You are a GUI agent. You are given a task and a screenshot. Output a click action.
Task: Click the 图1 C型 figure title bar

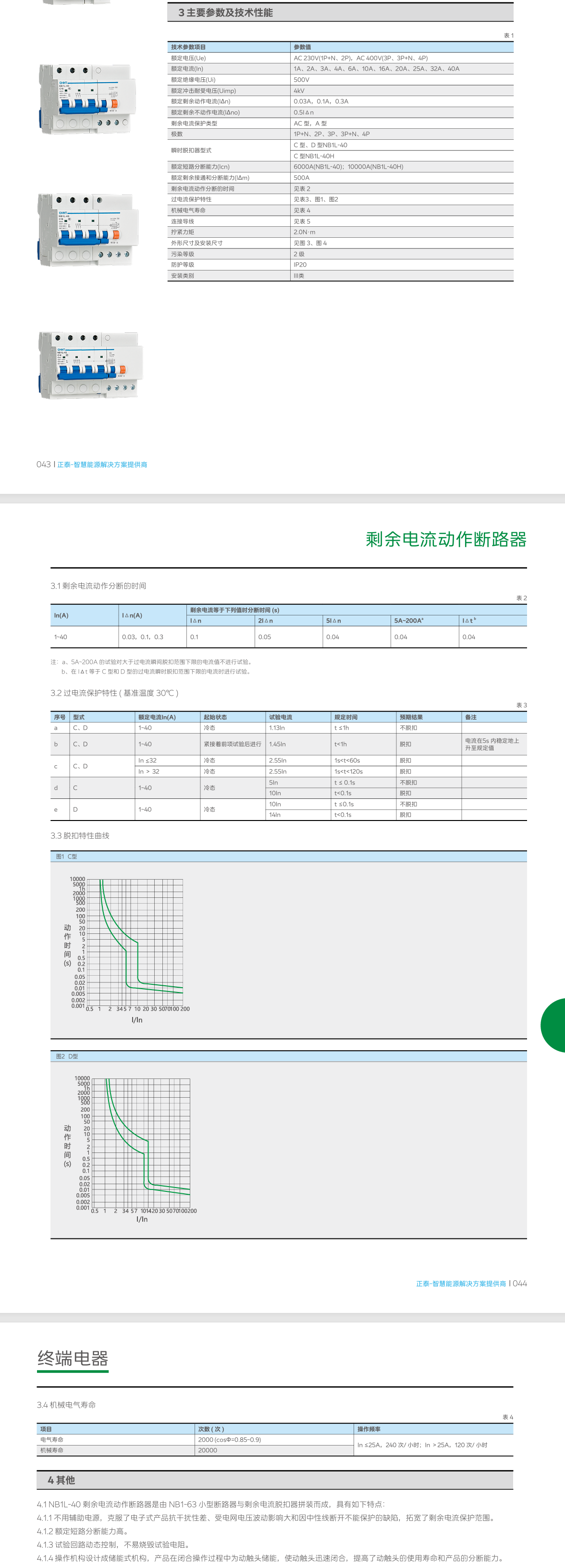67,857
